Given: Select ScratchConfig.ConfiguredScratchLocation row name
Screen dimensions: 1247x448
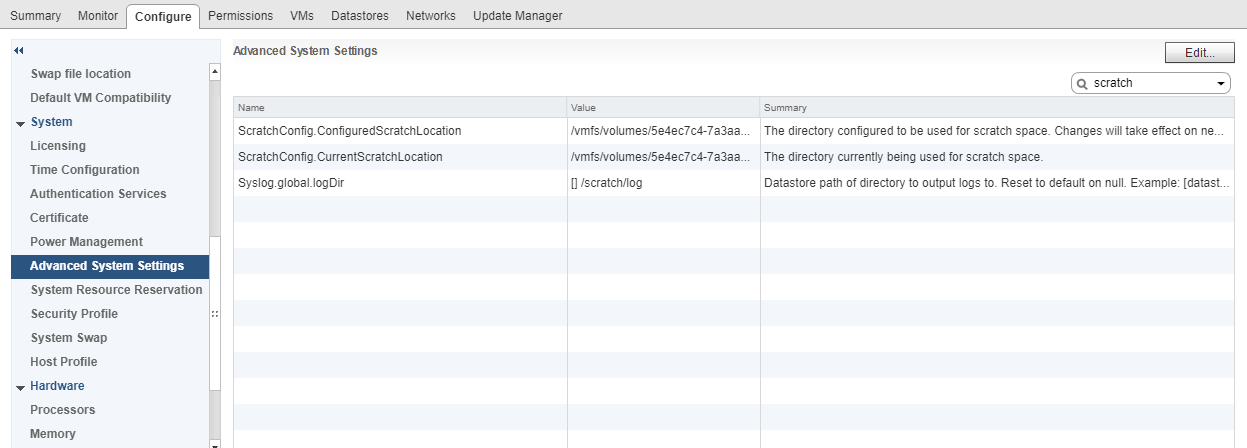Looking at the screenshot, I should click(350, 131).
